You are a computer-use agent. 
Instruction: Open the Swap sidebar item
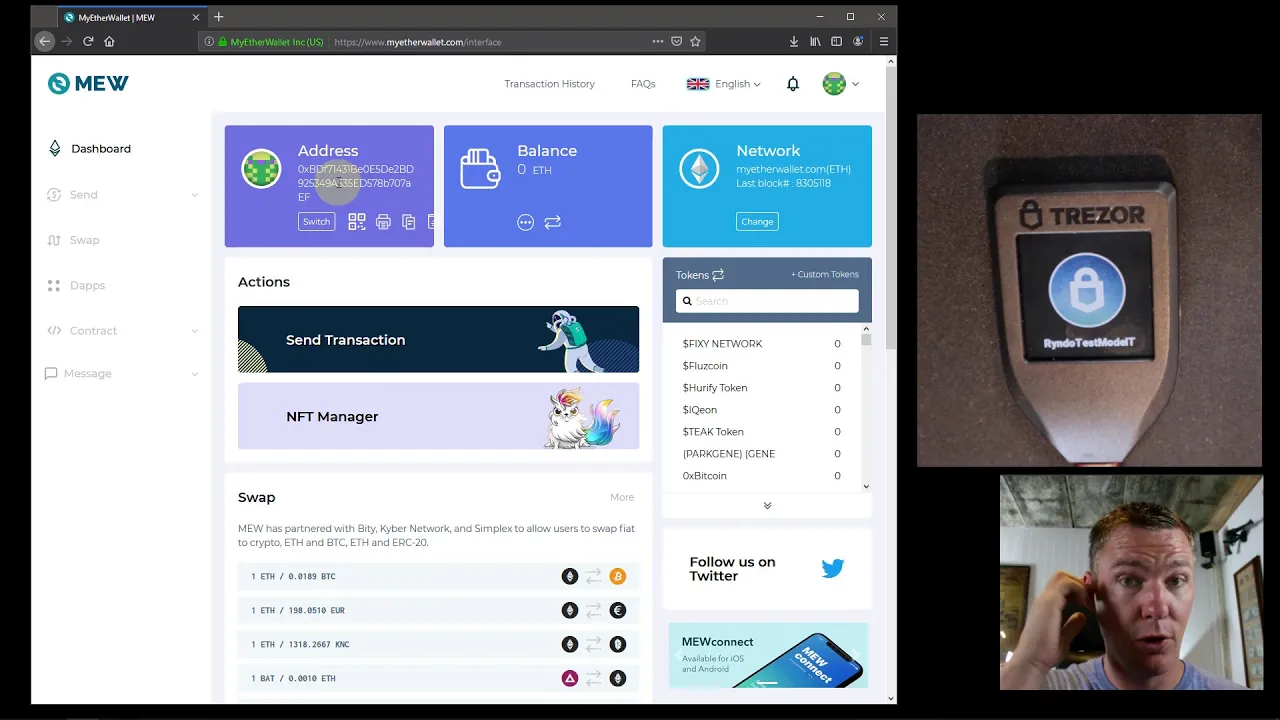(72, 240)
